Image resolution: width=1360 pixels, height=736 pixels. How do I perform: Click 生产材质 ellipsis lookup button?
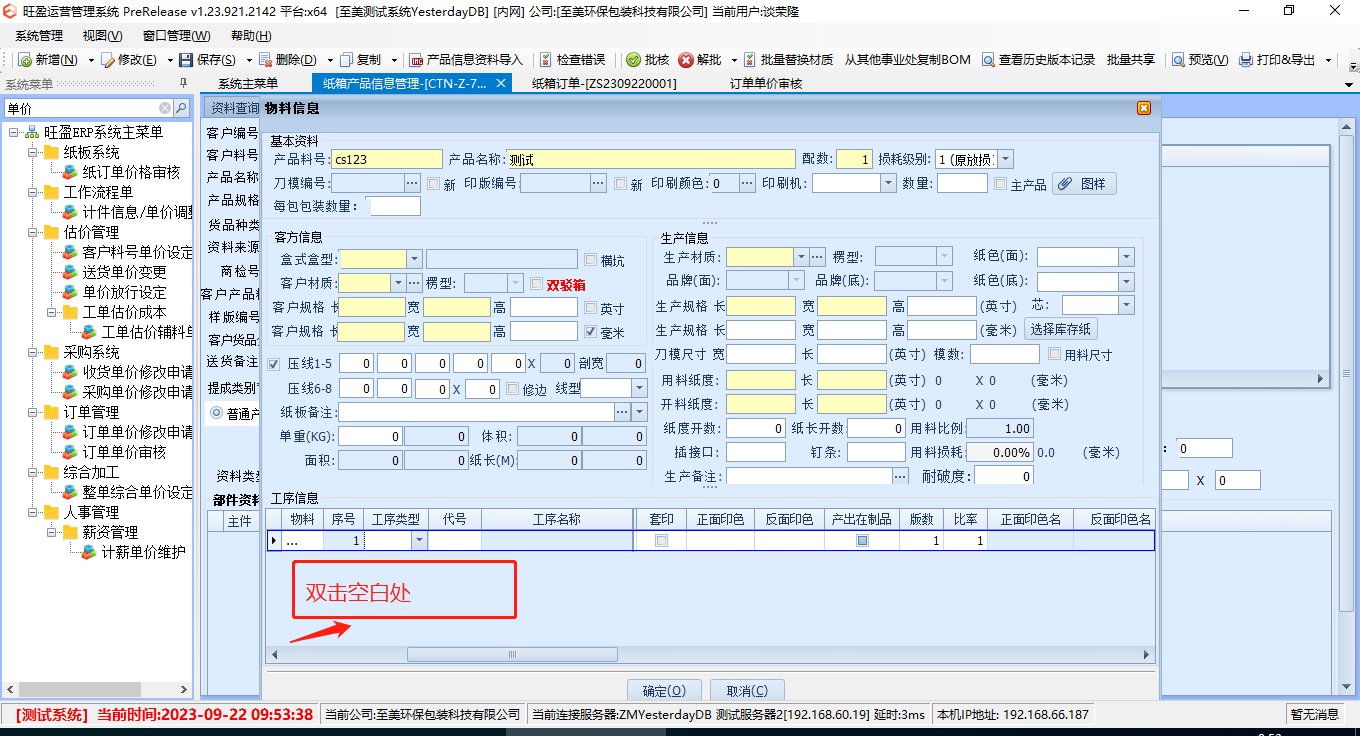point(817,257)
